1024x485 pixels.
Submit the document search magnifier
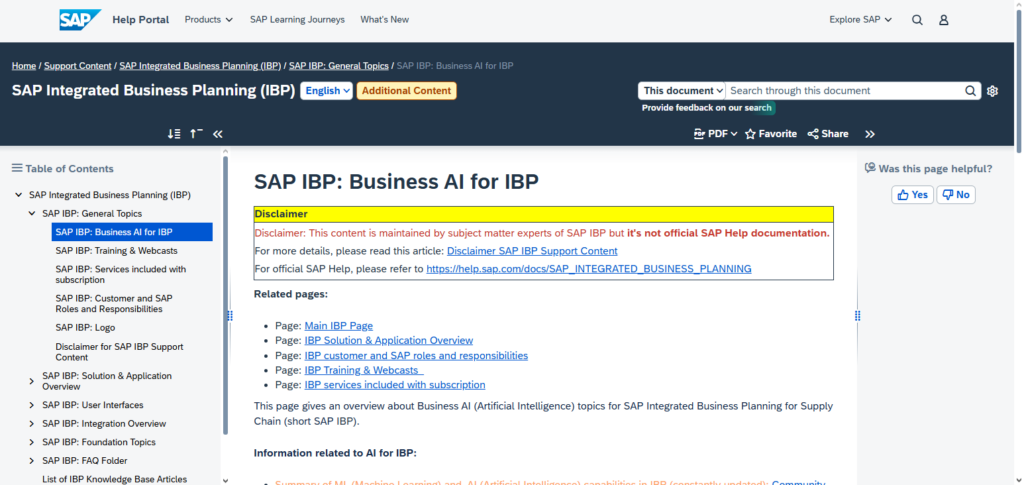pos(970,91)
